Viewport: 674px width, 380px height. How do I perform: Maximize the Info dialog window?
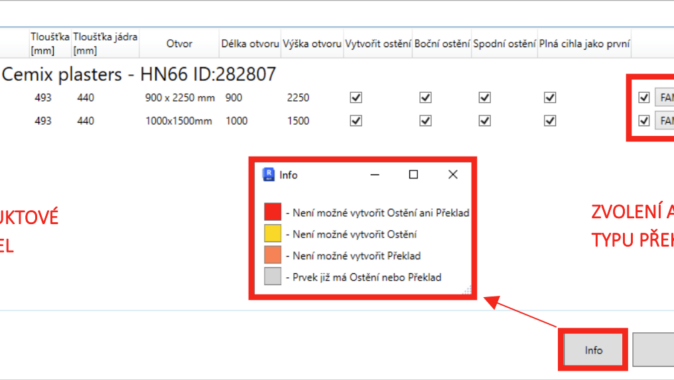pyautogui.click(x=414, y=175)
